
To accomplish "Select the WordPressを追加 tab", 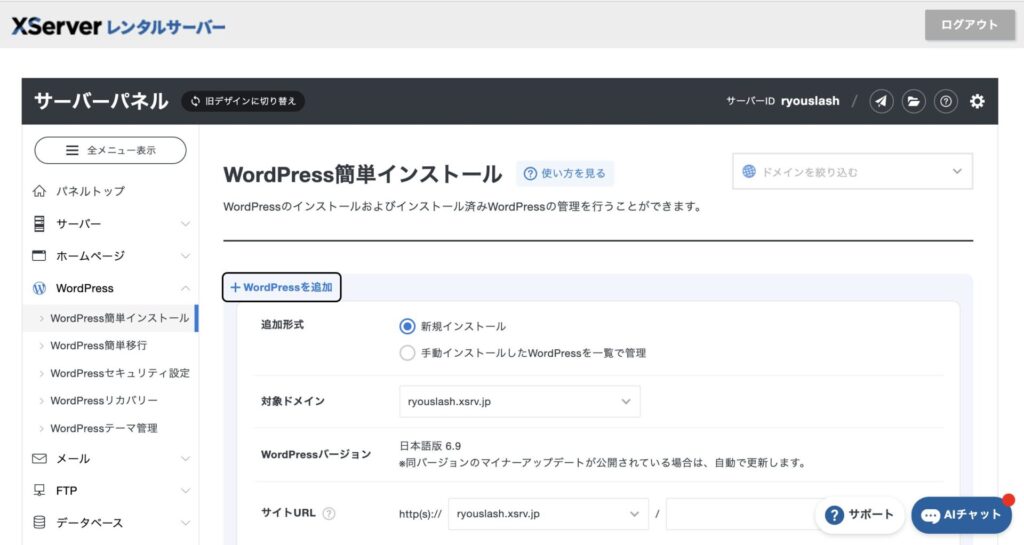I will (x=281, y=287).
